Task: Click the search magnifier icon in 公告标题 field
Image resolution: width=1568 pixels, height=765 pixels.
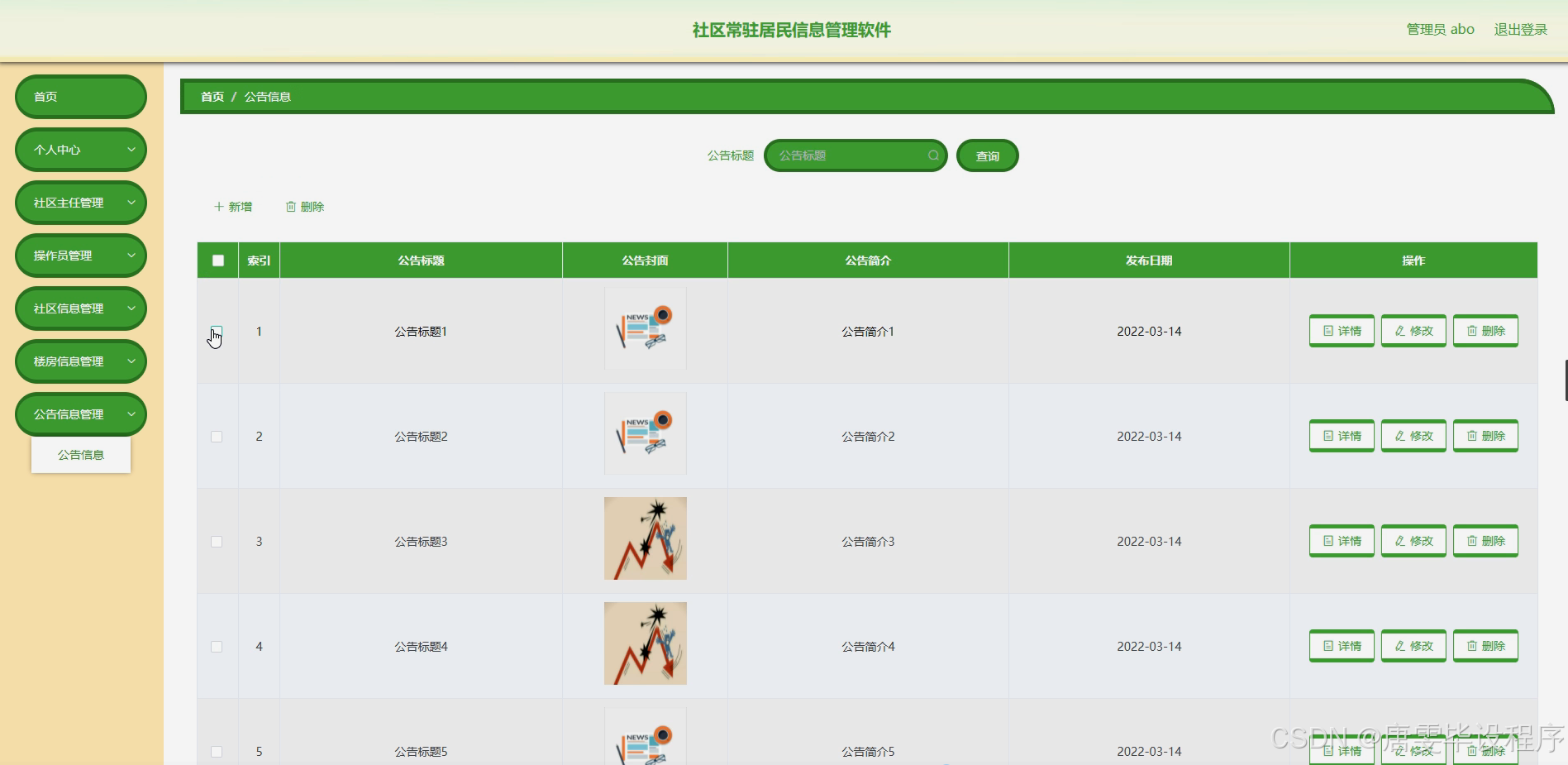Action: coord(932,155)
